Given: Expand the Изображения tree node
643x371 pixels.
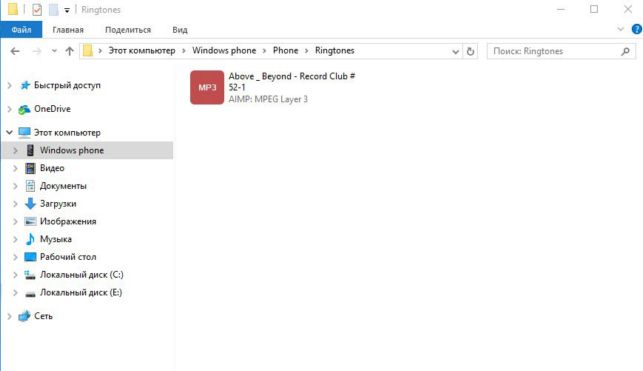Looking at the screenshot, I should 15,221.
